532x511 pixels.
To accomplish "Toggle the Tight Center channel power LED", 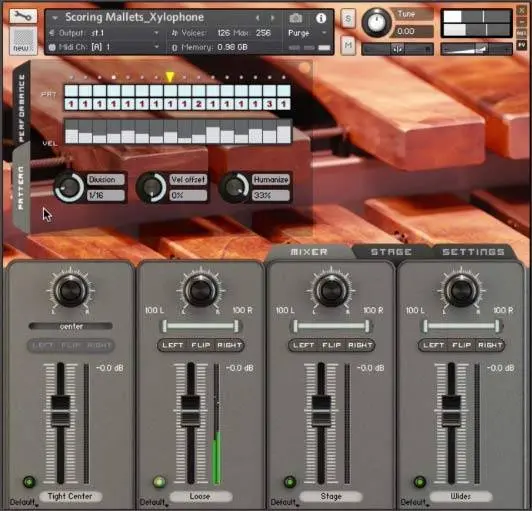I will pyautogui.click(x=29, y=481).
